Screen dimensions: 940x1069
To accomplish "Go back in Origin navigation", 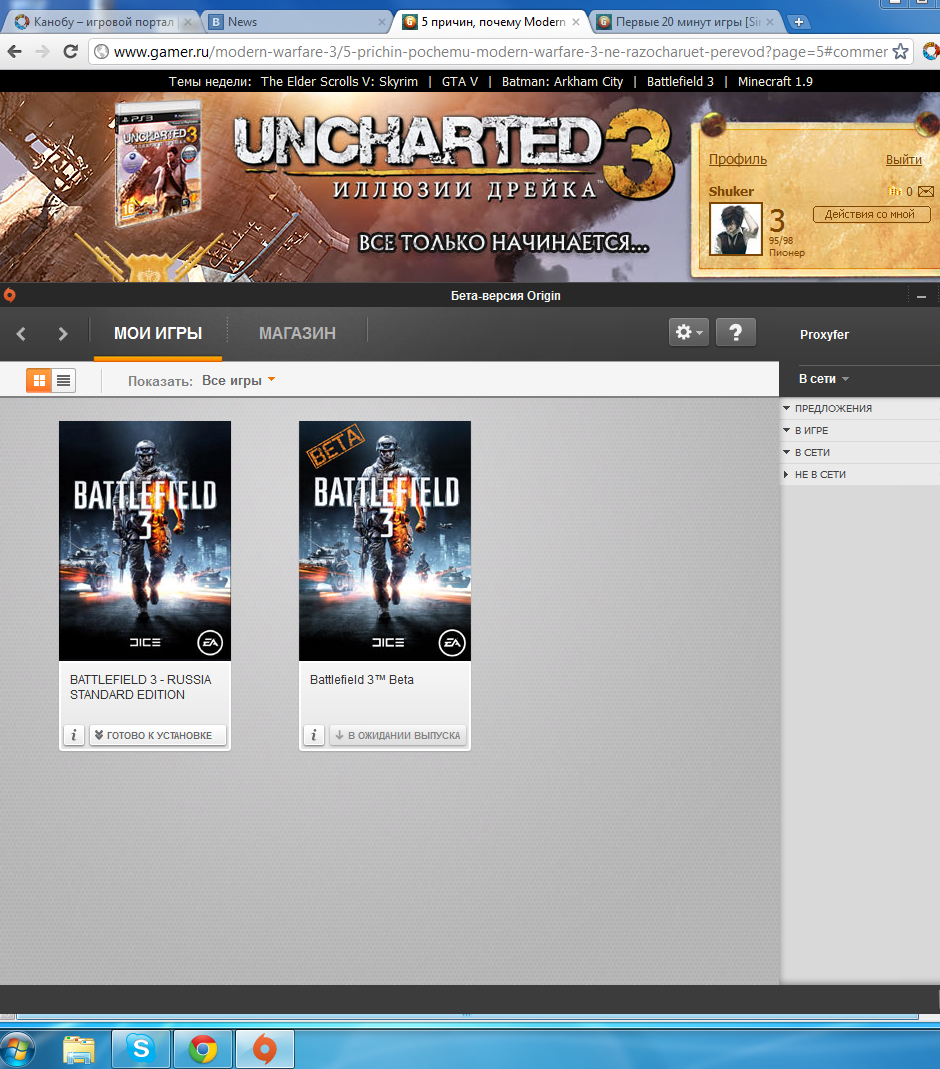I will [21, 333].
